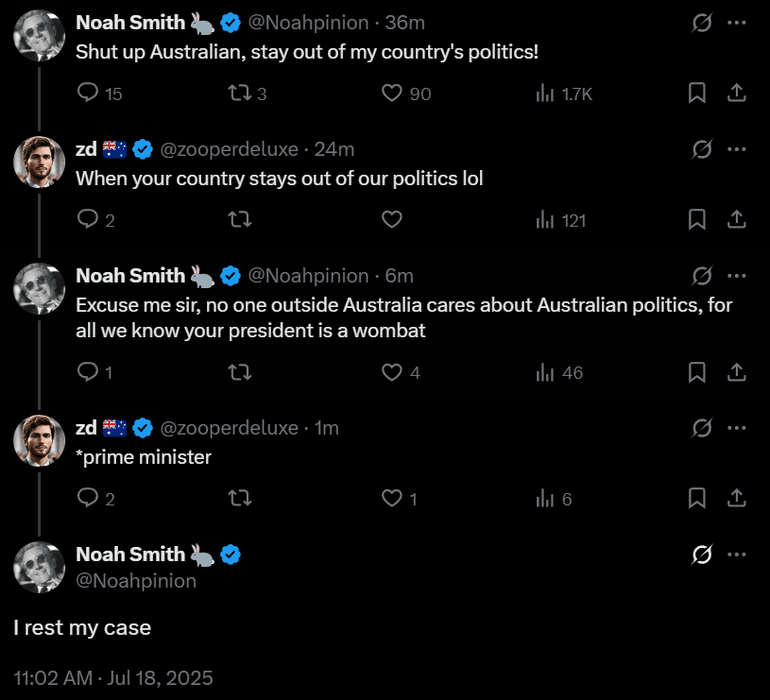Screen dimensions: 770x700
Task: Like the tweet with 90 likes
Action: click(x=392, y=93)
